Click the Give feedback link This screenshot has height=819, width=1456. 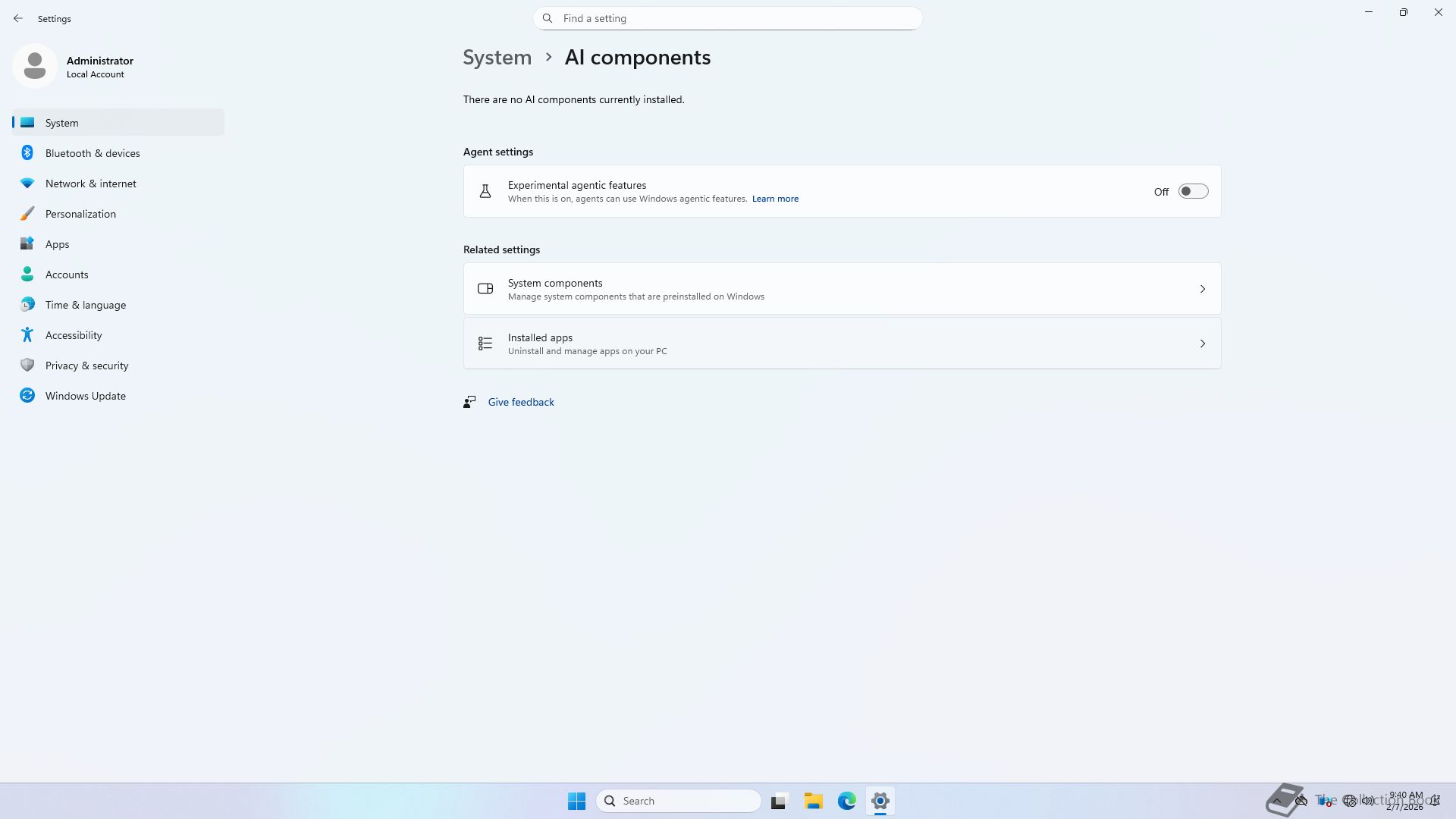(x=520, y=402)
